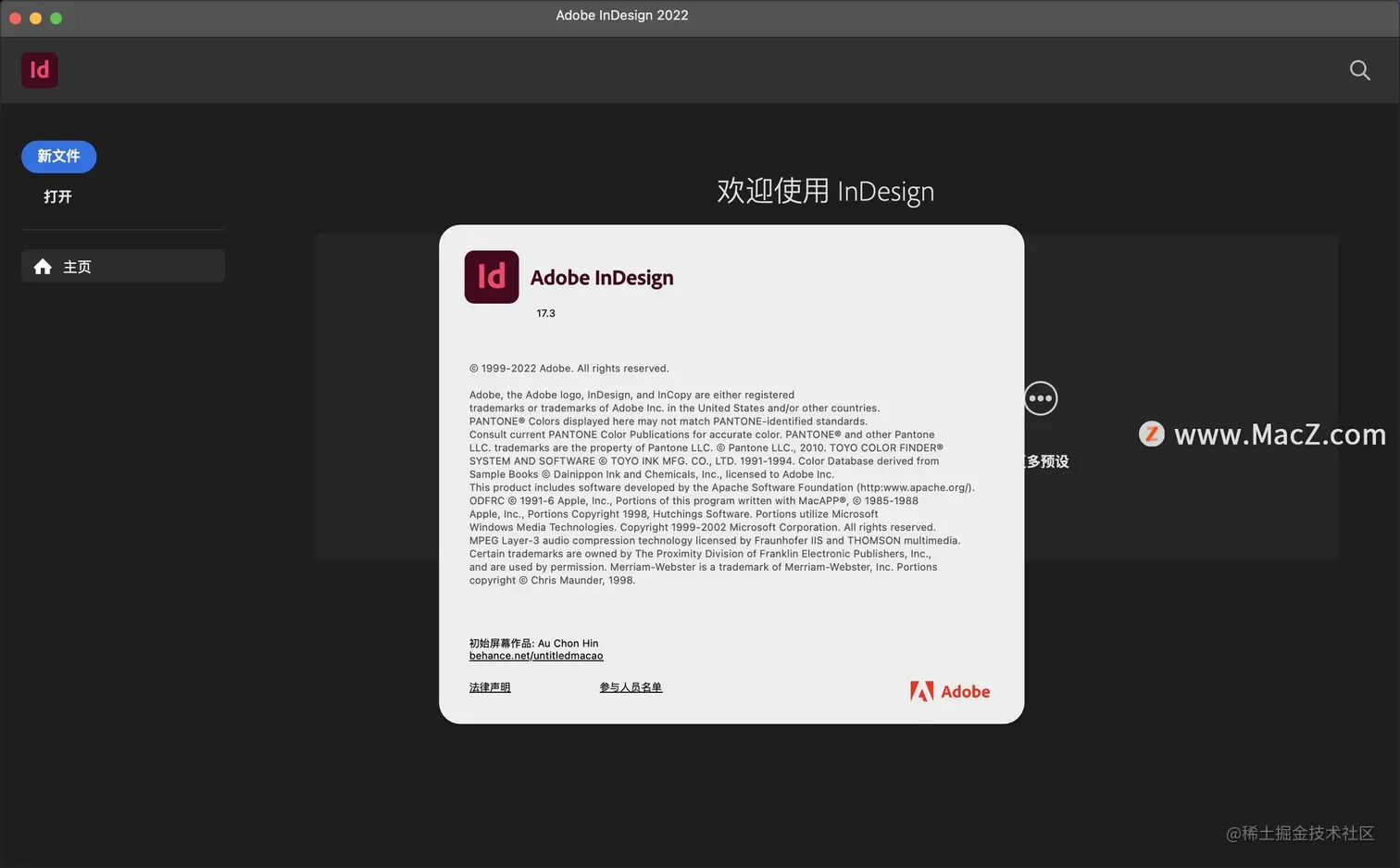The width and height of the screenshot is (1400, 868).
Task: Minimize the window with the yellow button
Action: tap(35, 18)
